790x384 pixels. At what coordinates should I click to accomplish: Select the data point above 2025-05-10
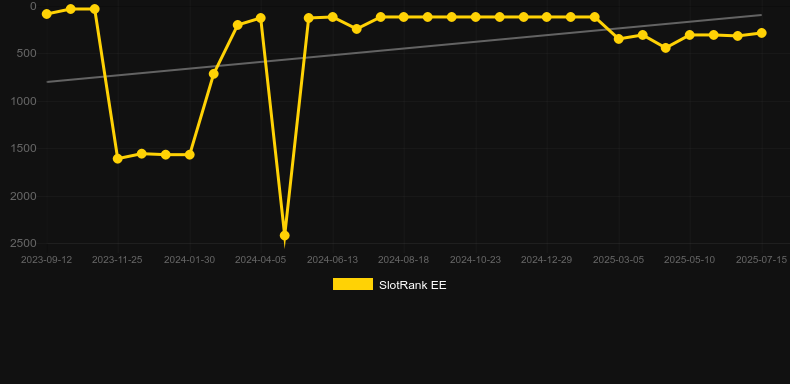[x=690, y=35]
